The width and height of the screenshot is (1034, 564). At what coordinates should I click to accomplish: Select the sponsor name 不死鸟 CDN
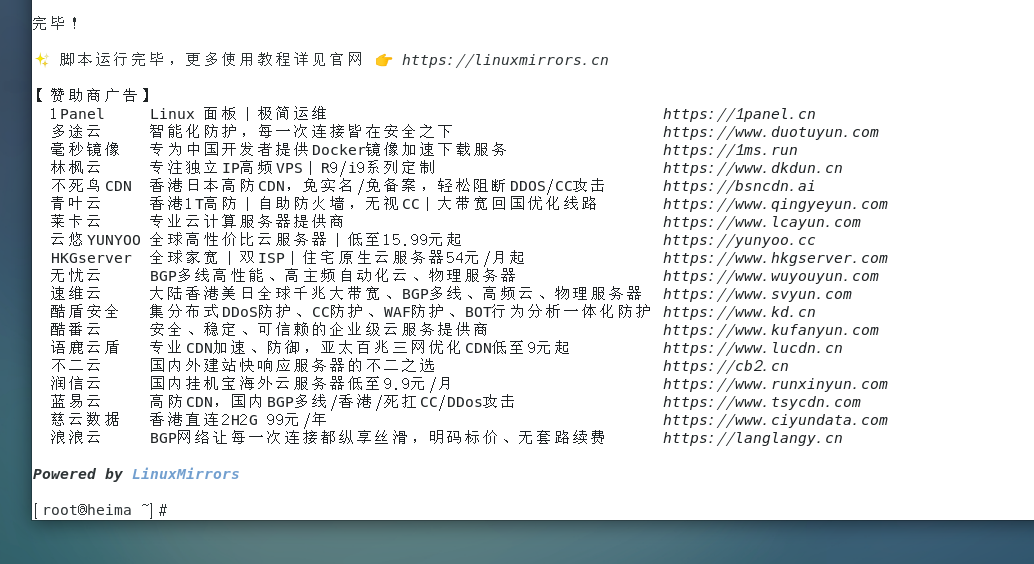[91, 186]
